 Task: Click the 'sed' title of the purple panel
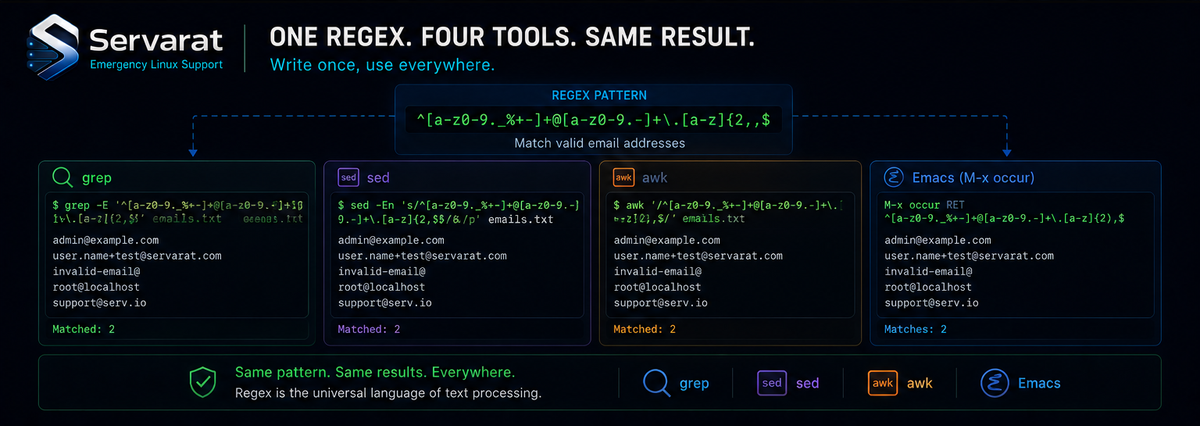click(378, 177)
